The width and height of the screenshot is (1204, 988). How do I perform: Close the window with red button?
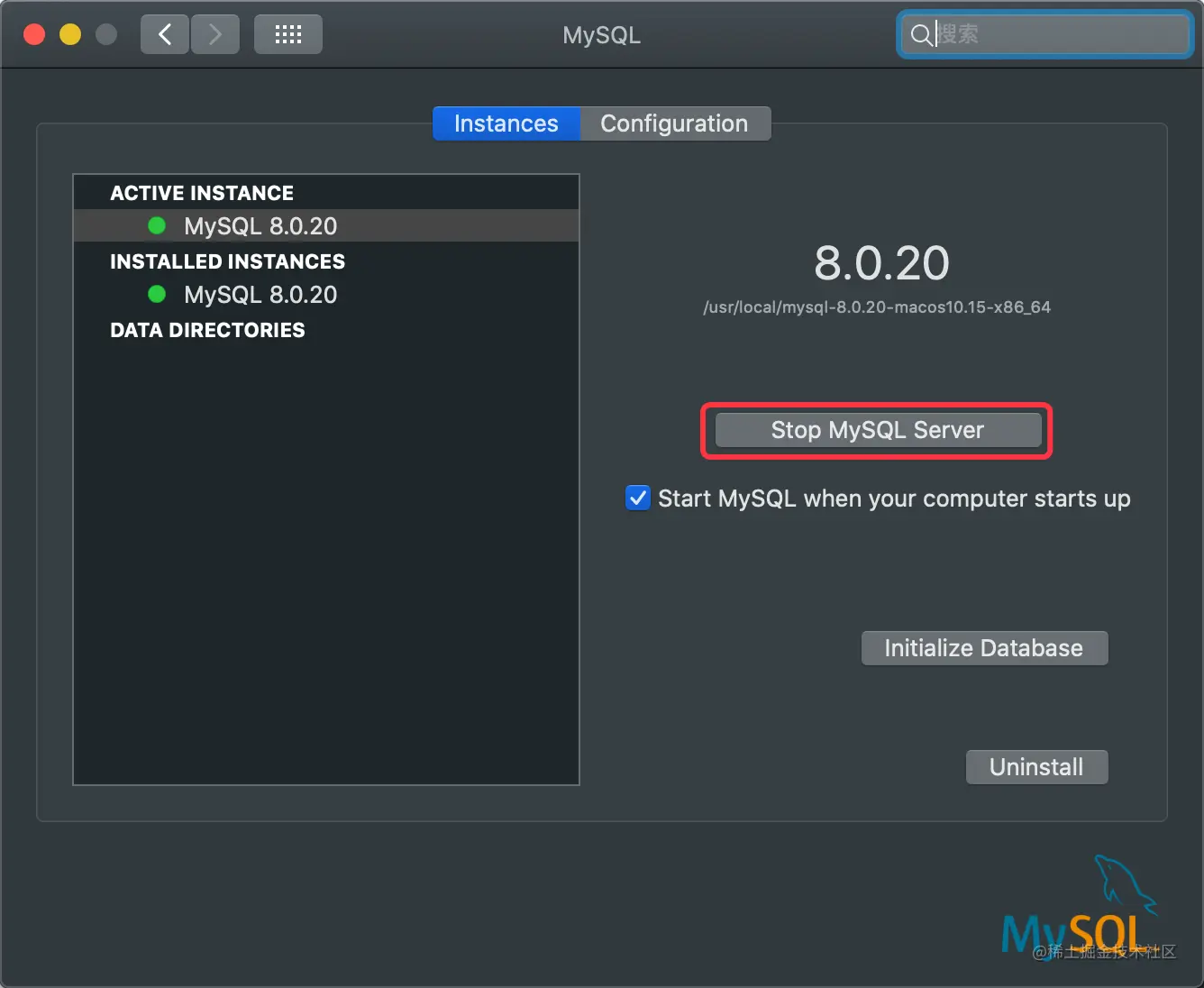[34, 35]
